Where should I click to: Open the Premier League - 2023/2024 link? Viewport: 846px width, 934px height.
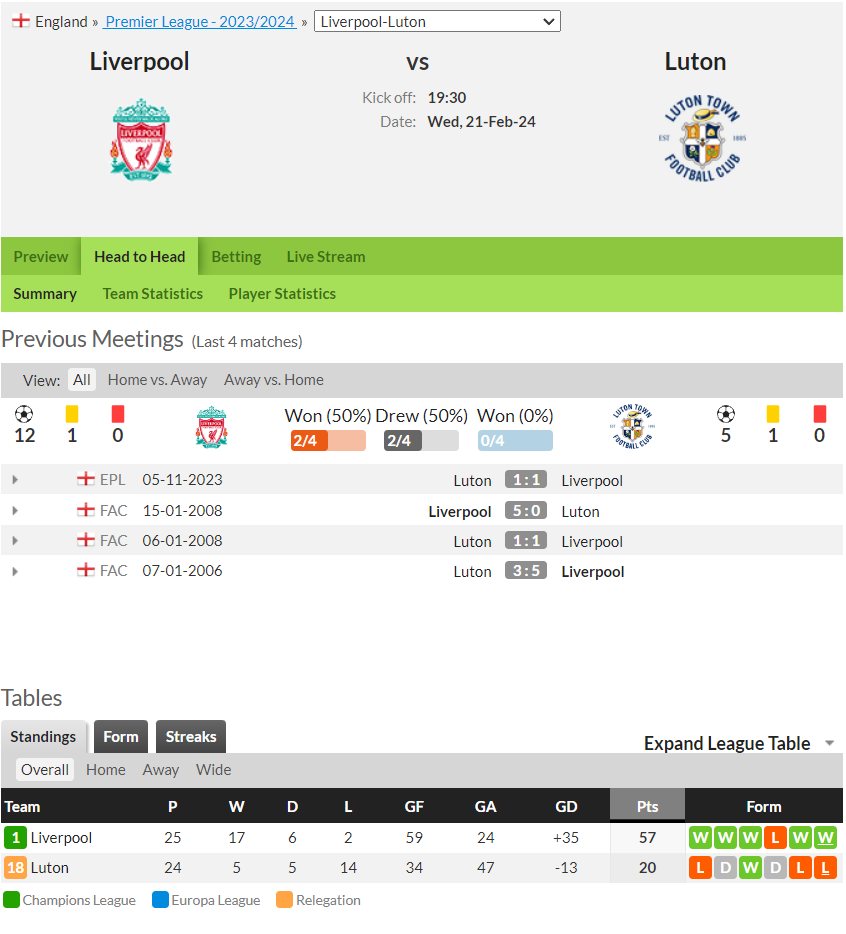click(x=200, y=21)
